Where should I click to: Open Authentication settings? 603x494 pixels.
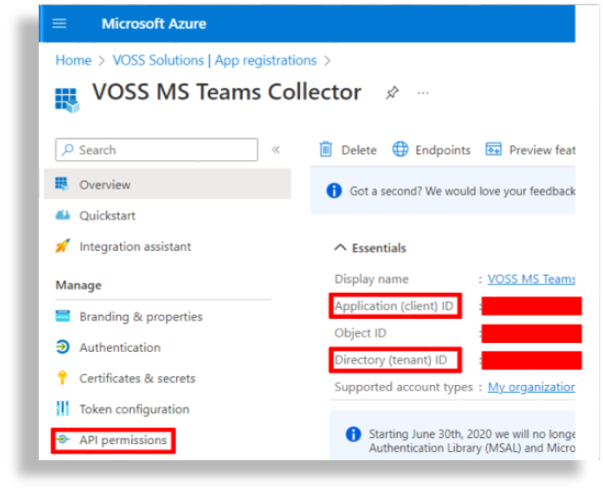pos(120,348)
